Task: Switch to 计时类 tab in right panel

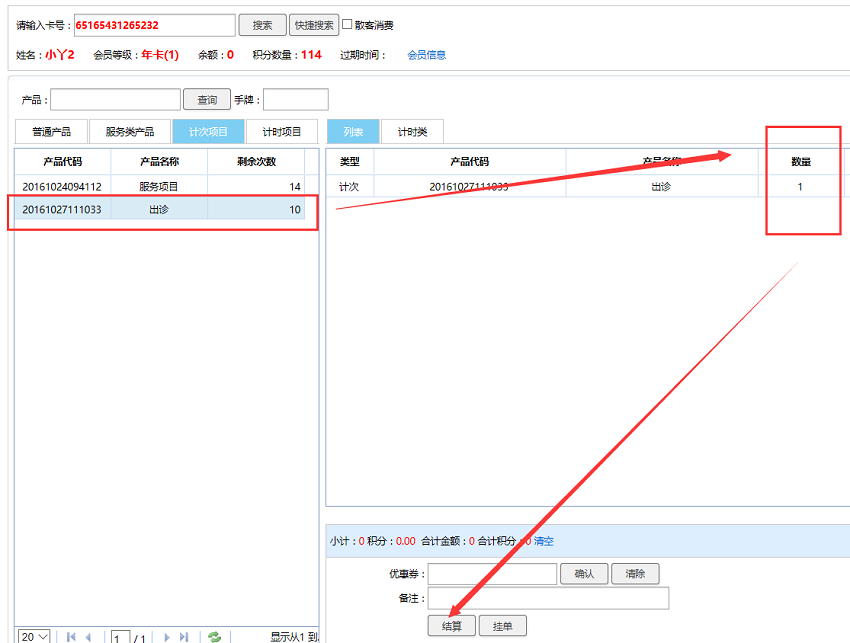Action: pos(412,132)
